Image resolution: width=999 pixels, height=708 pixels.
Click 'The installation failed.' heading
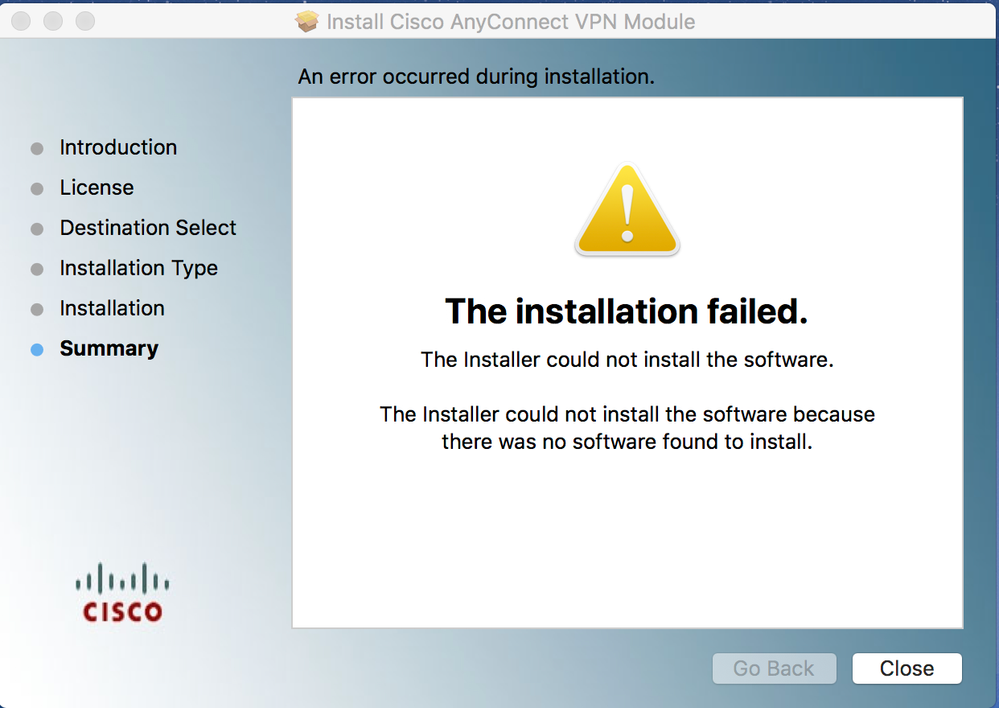[x=626, y=311]
